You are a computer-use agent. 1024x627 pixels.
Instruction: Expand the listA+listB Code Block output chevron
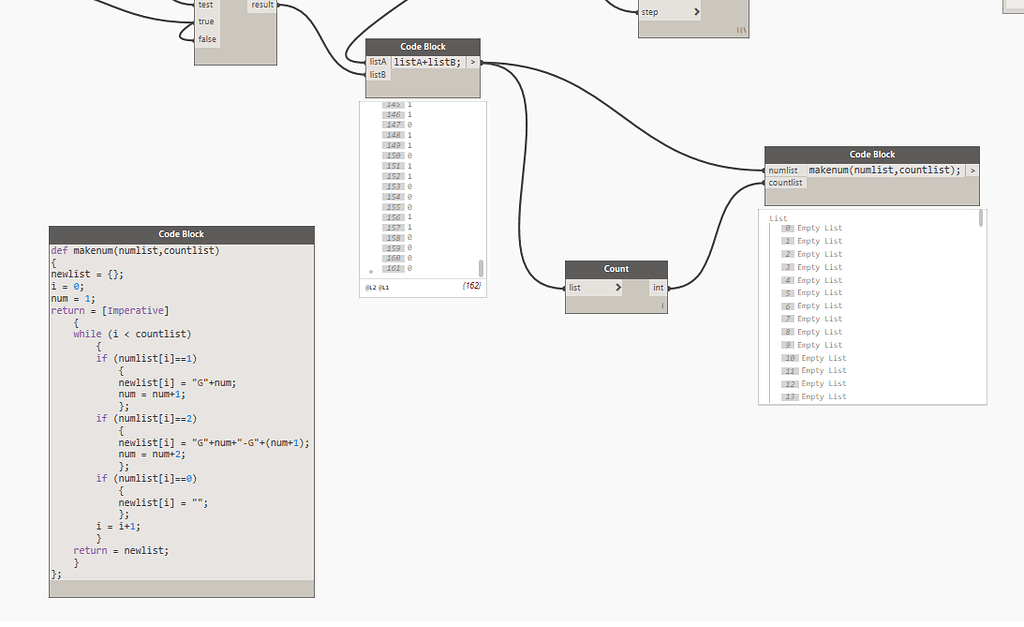coord(472,61)
